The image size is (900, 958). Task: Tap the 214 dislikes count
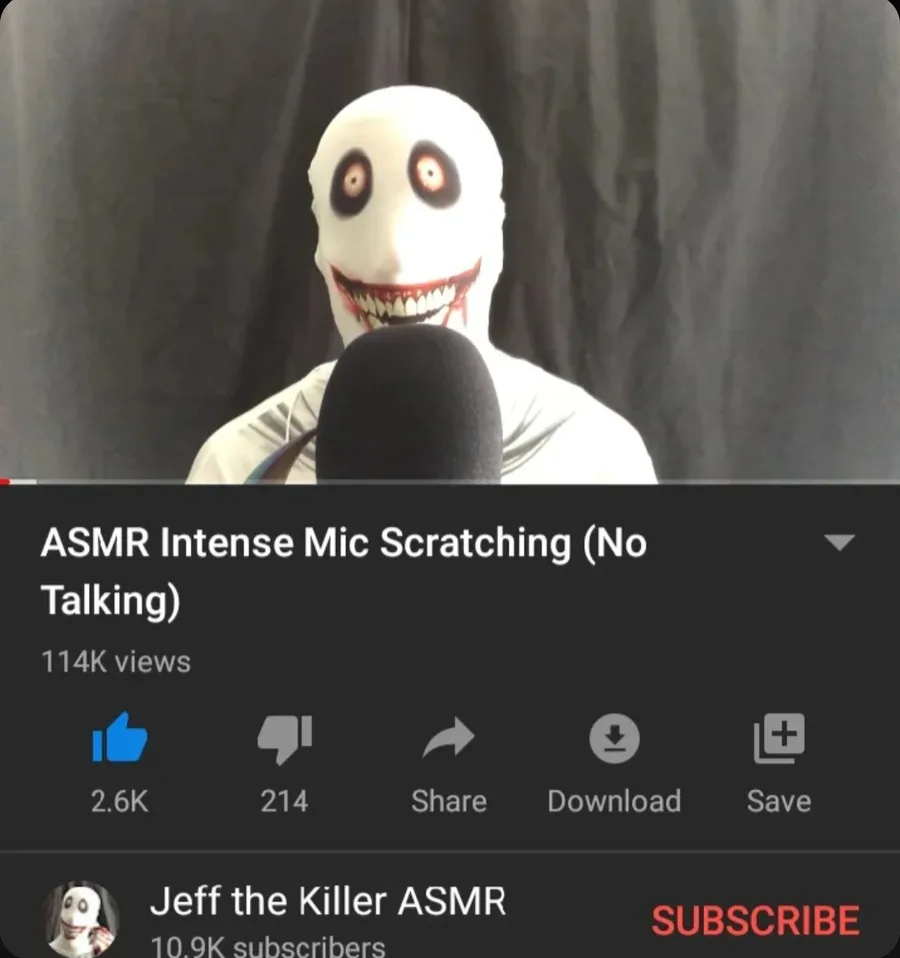click(x=285, y=801)
